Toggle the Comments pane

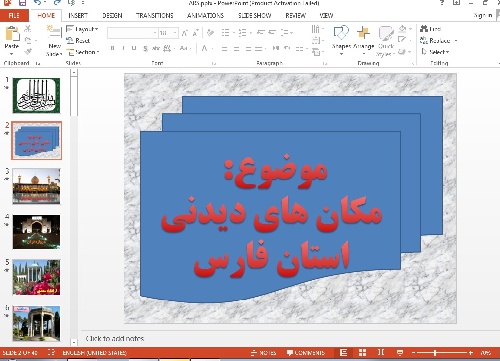[x=306, y=353]
